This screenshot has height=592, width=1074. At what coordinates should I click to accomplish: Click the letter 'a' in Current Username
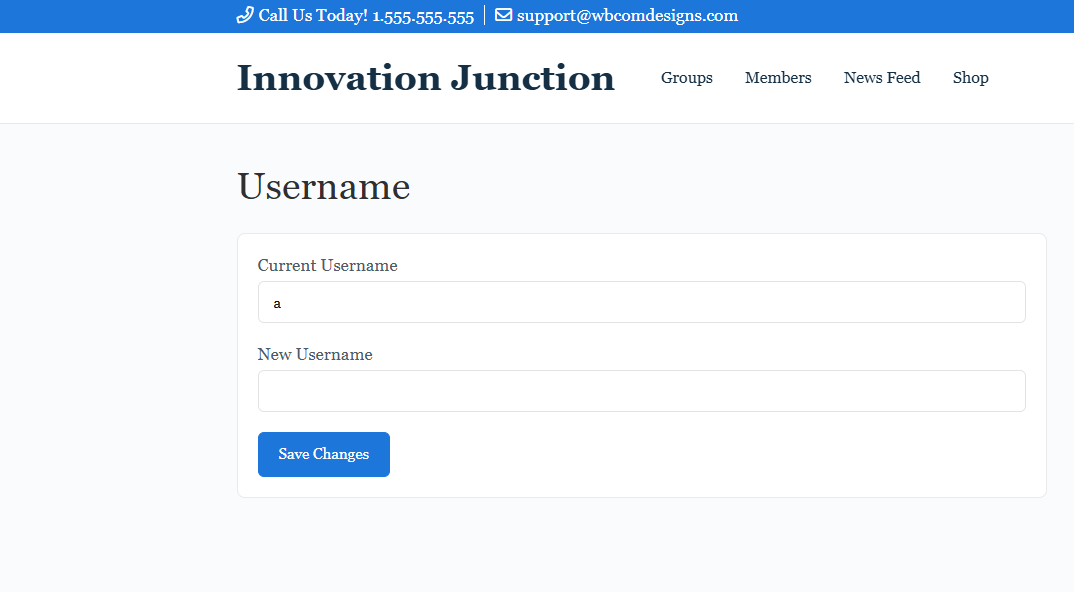click(277, 303)
